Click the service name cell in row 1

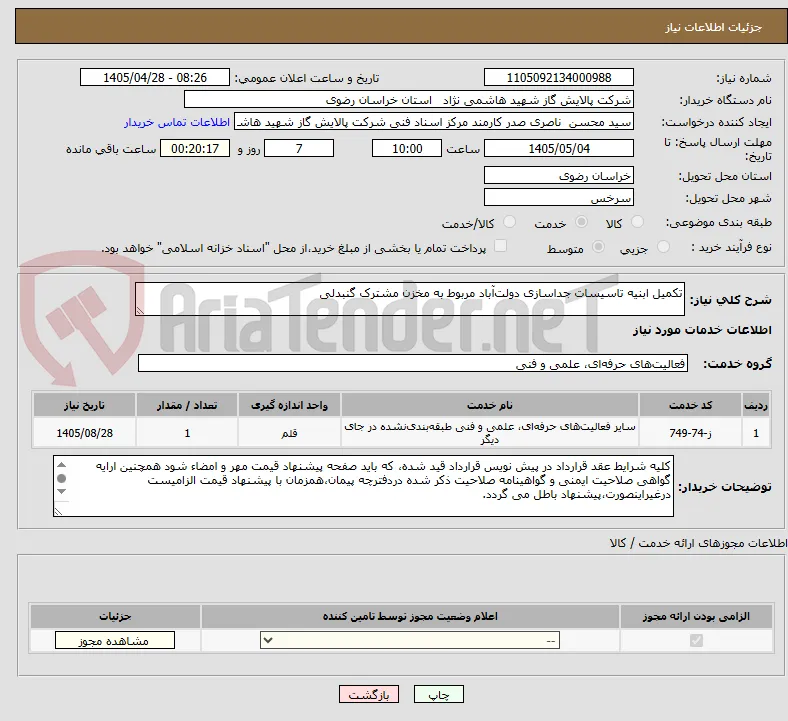pos(489,433)
